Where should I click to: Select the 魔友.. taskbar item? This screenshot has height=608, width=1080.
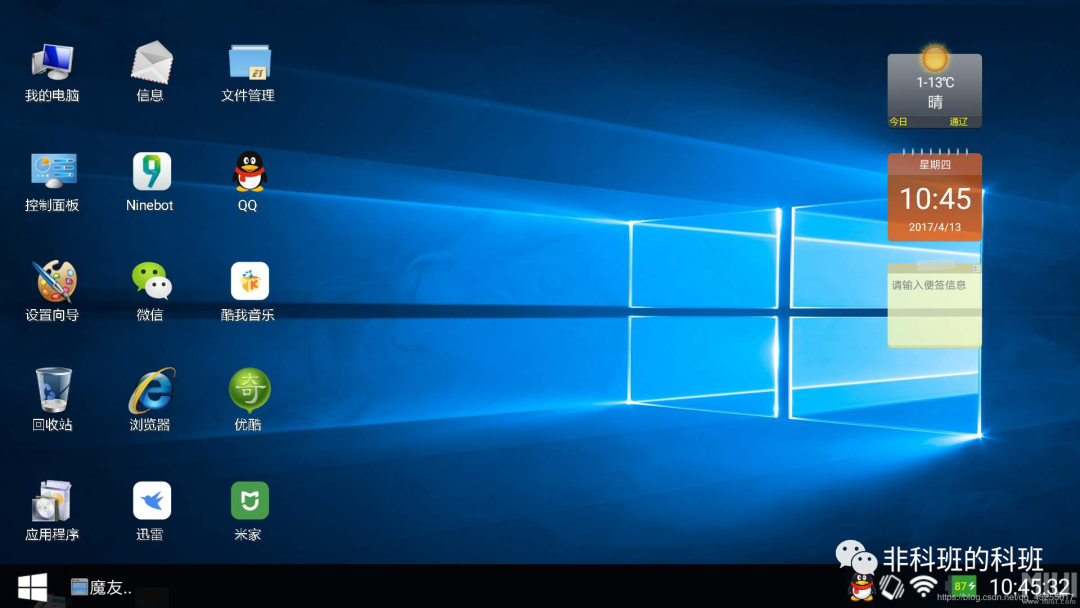pos(101,587)
